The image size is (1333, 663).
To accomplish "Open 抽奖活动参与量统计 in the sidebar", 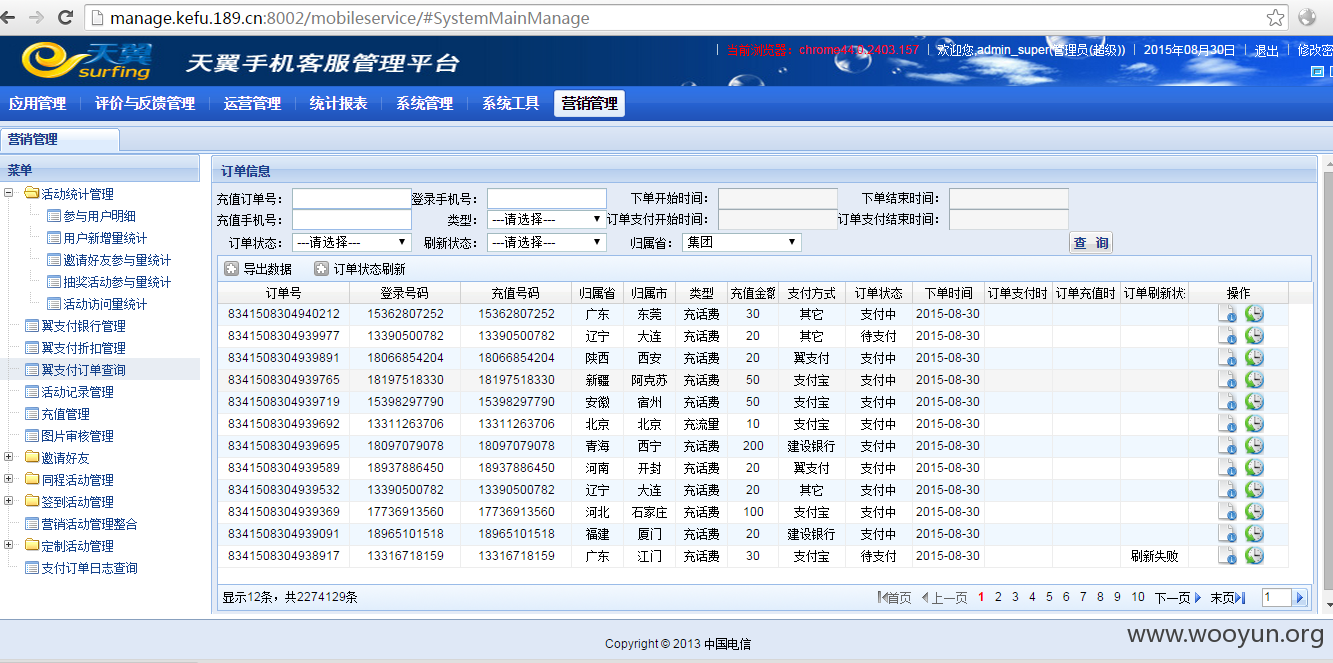I will tap(117, 282).
